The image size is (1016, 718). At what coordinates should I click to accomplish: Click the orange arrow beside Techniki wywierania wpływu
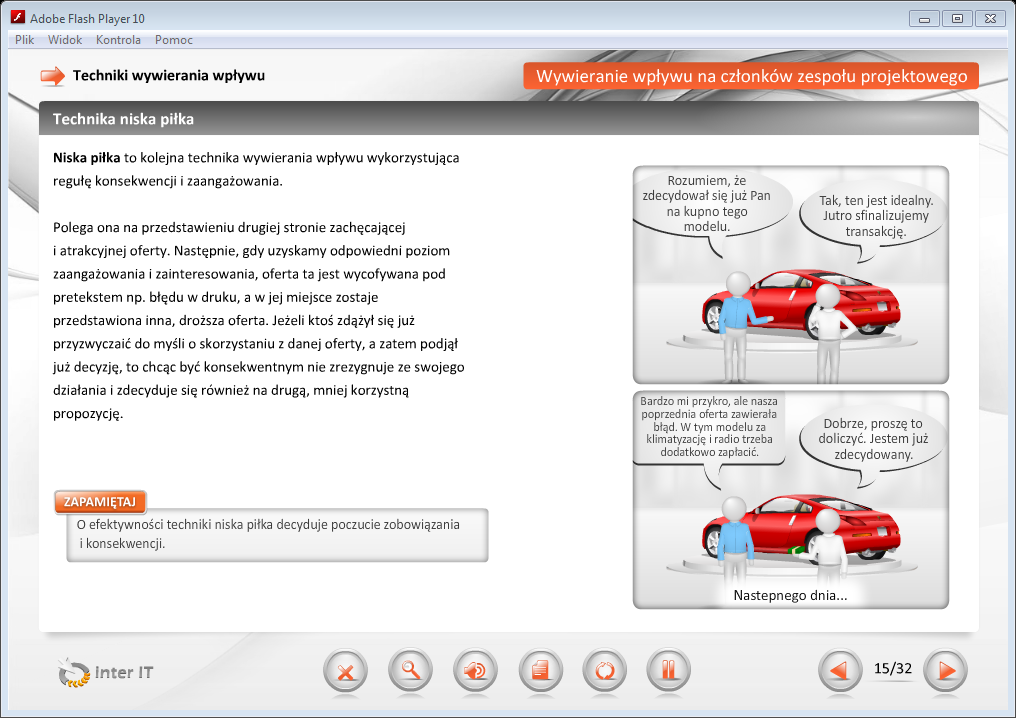52,76
